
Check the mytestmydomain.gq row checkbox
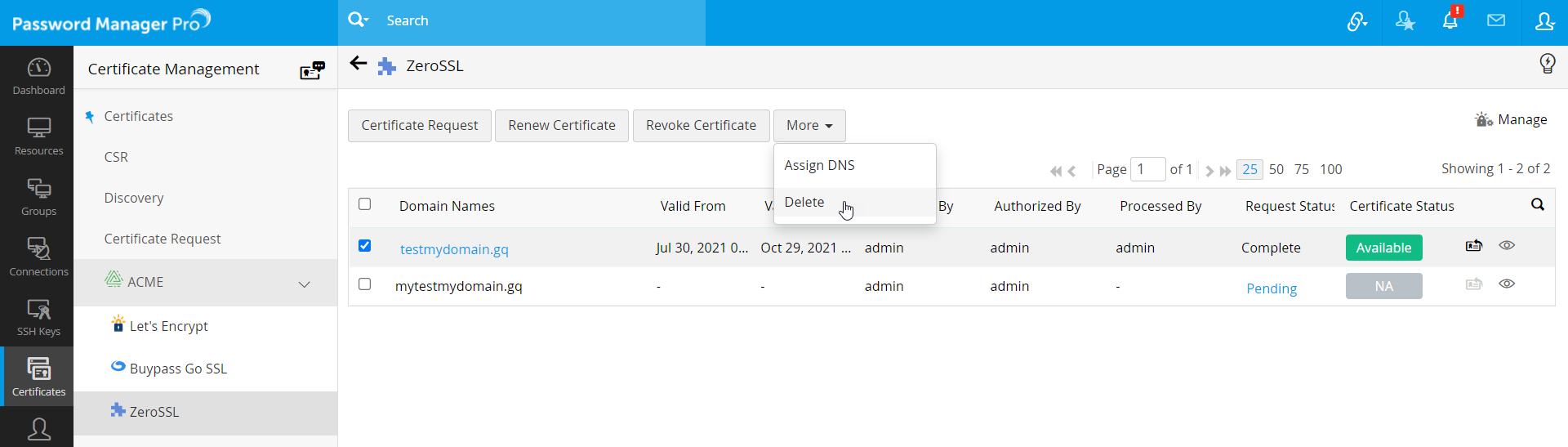(365, 284)
